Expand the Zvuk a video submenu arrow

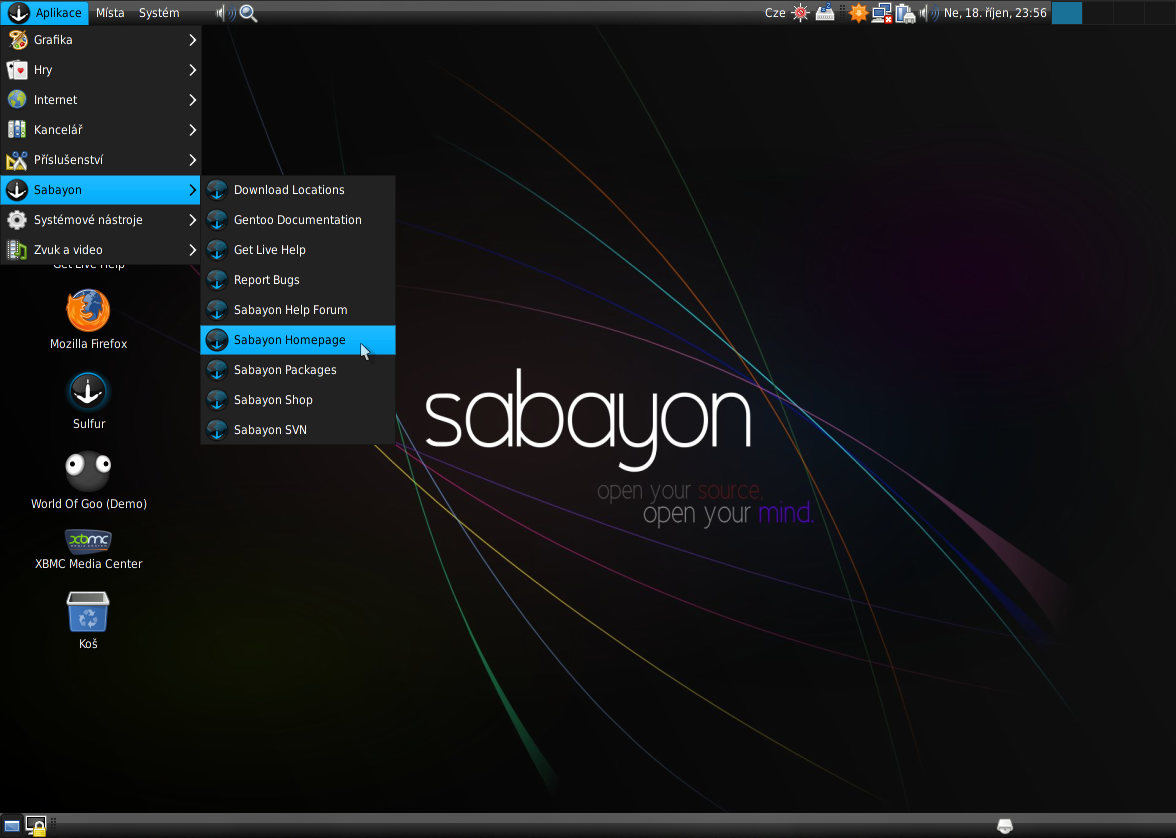[192, 250]
